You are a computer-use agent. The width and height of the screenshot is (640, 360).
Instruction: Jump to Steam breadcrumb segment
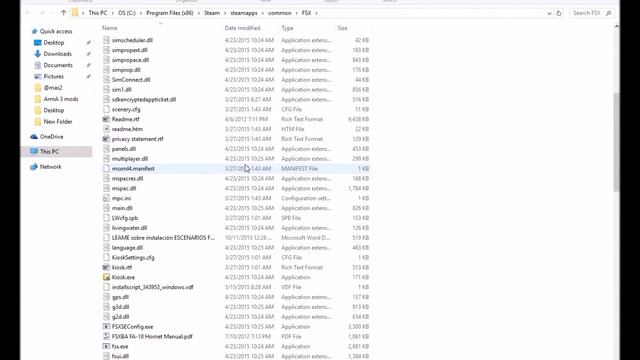coord(212,13)
